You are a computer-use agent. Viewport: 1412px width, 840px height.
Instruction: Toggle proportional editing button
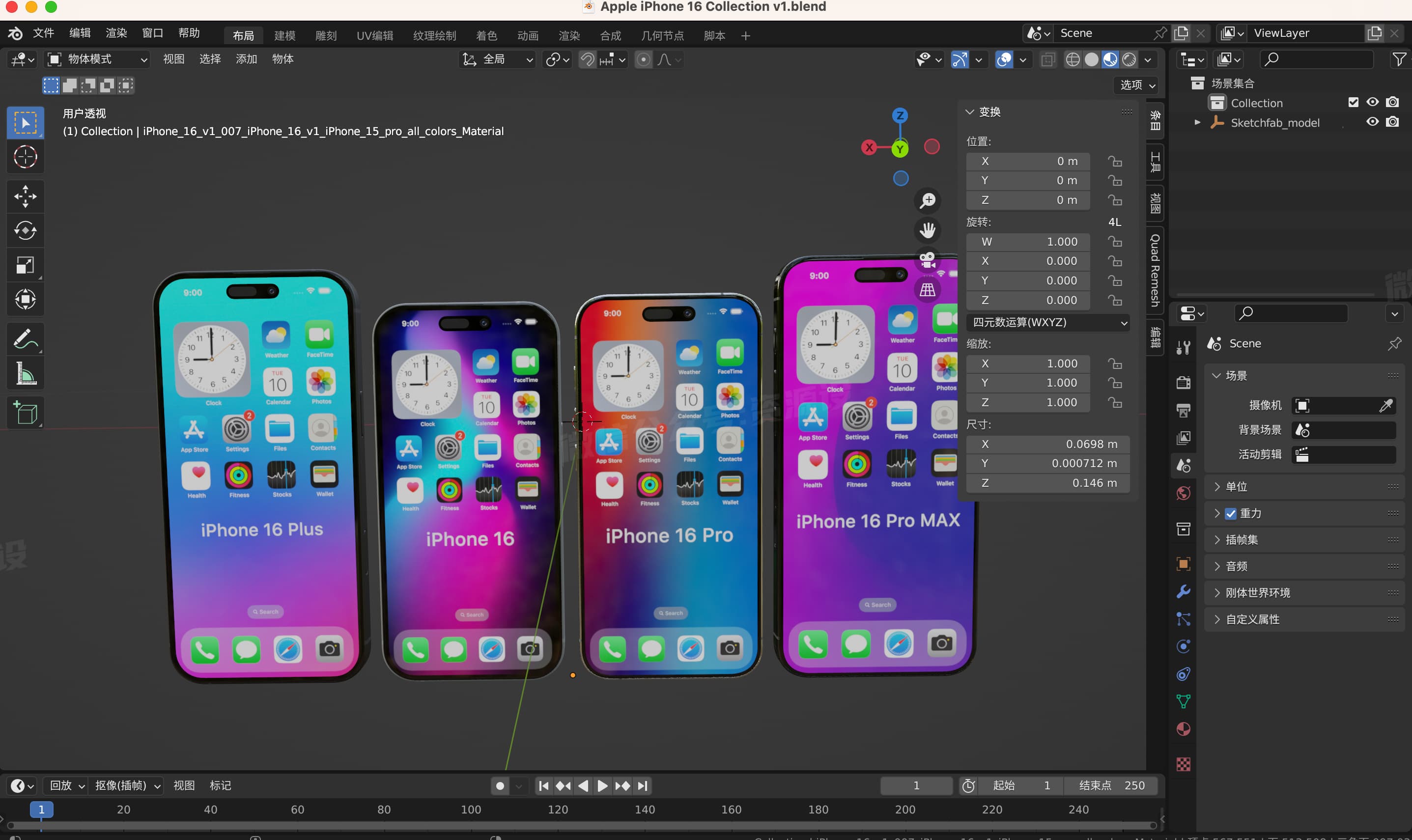click(x=643, y=59)
